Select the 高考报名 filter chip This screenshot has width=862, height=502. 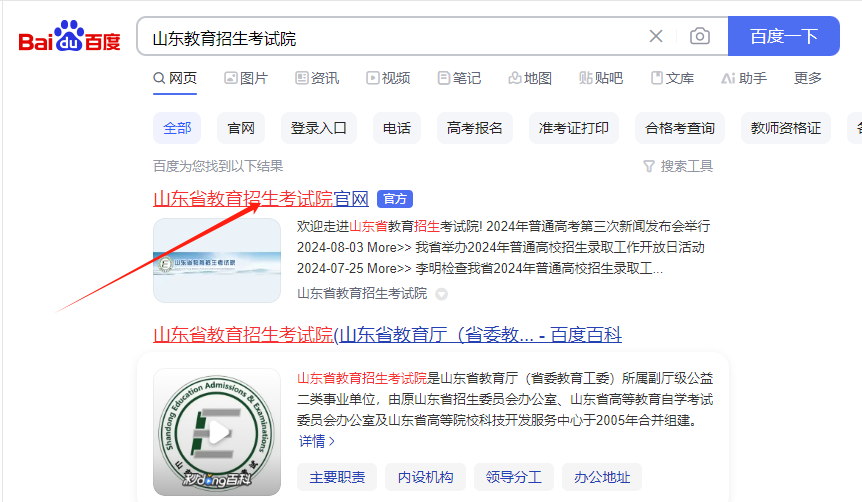(x=475, y=128)
